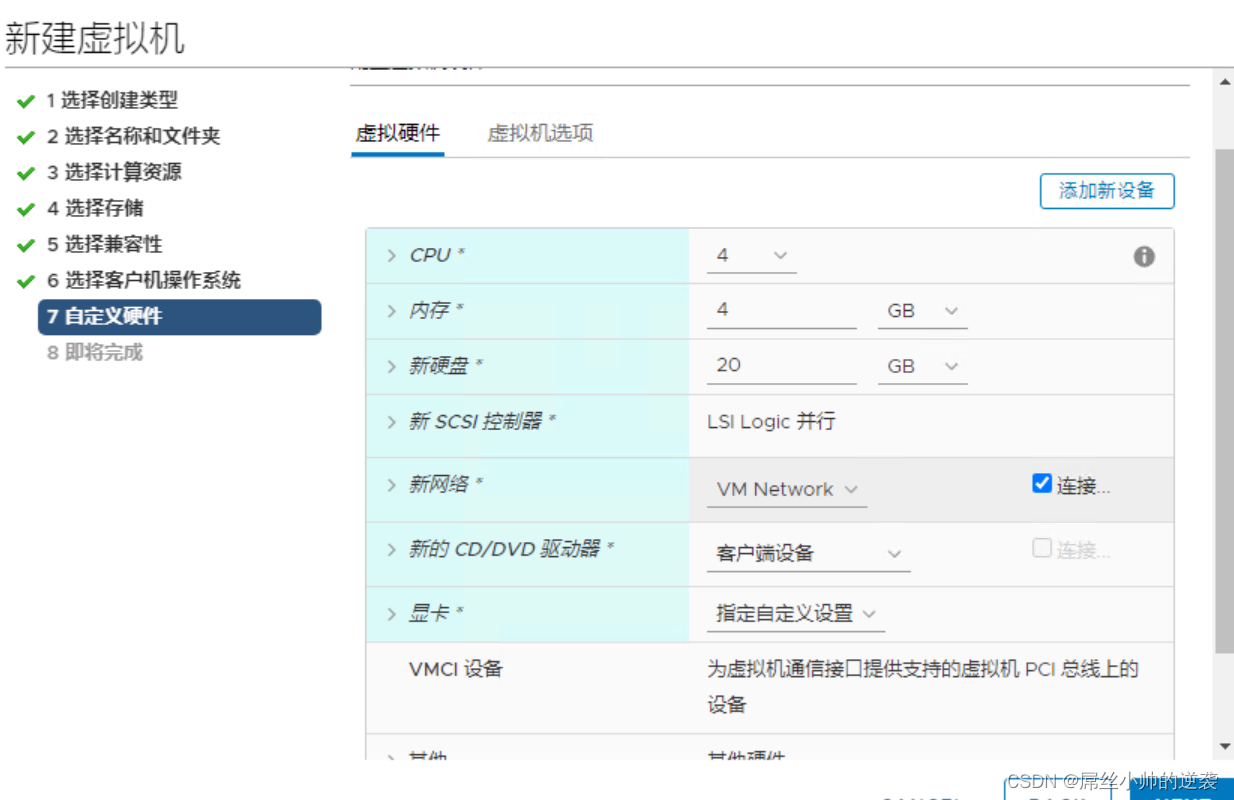Click the new hard disk size field

[782, 366]
